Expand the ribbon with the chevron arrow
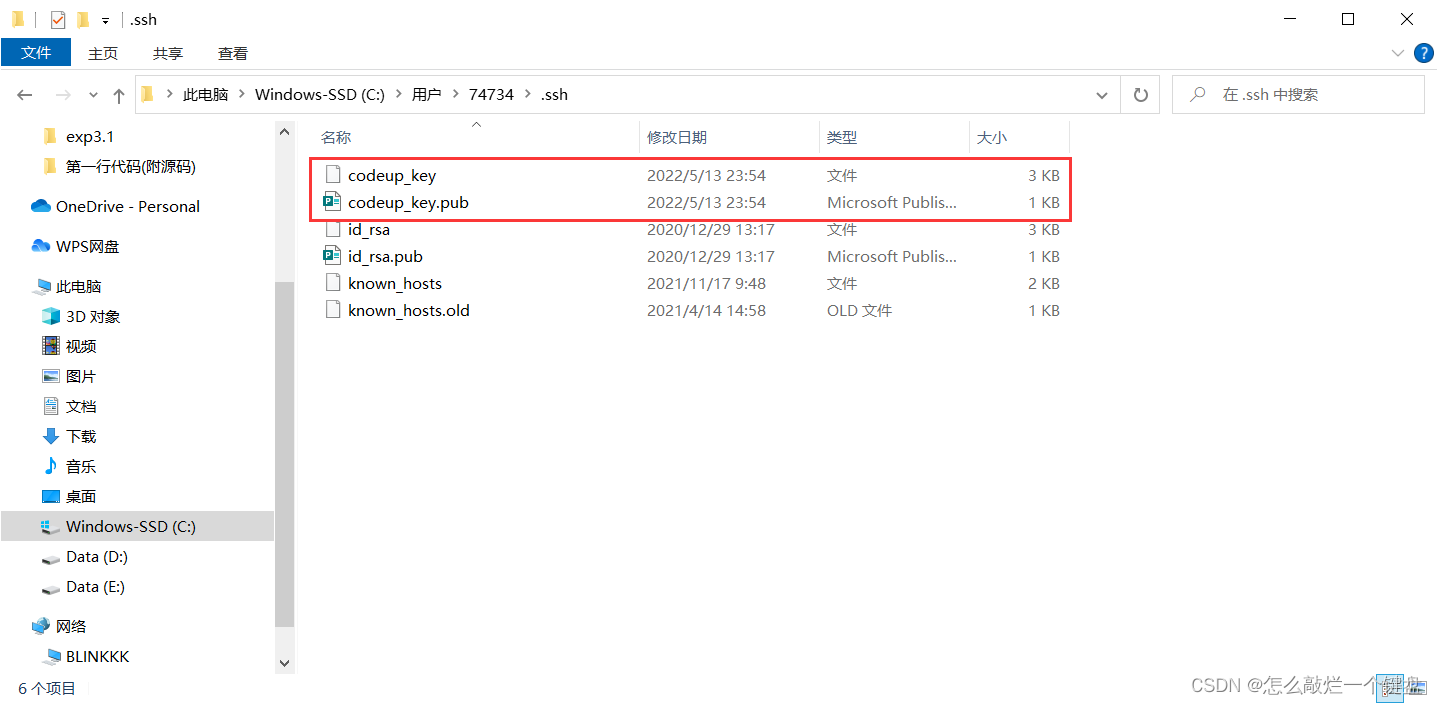The width and height of the screenshot is (1438, 704). click(1397, 53)
